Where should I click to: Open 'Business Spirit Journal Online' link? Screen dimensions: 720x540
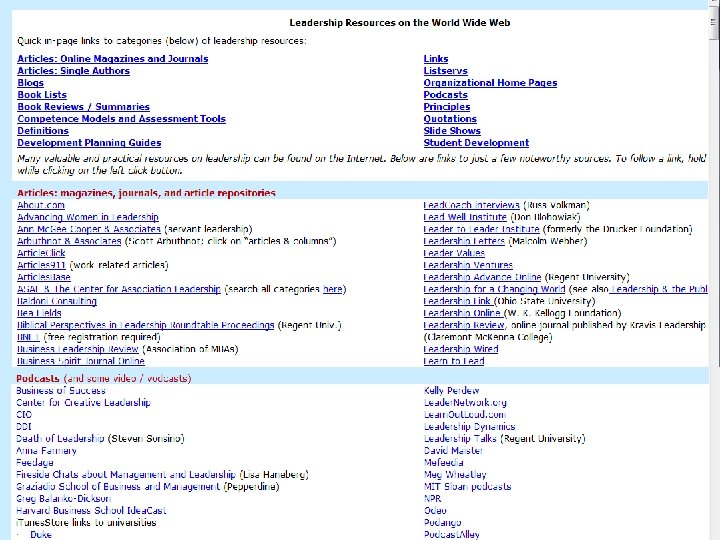click(81, 360)
